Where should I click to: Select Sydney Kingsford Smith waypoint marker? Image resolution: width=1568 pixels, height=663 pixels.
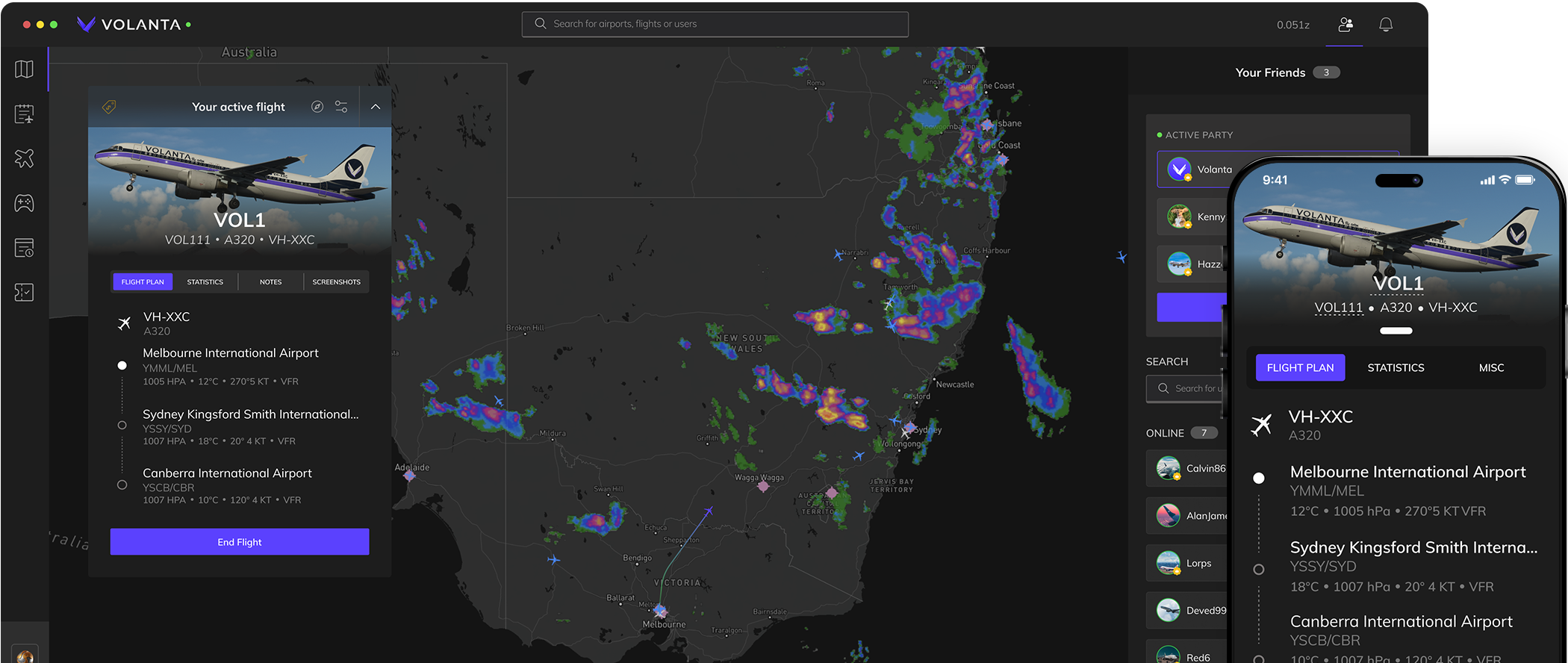pos(122,425)
